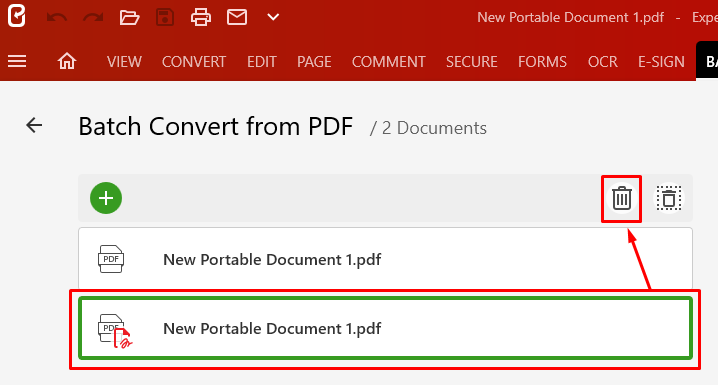Screen dimensions: 718x385
Task: Open a file with the folder icon
Action: coord(129,18)
